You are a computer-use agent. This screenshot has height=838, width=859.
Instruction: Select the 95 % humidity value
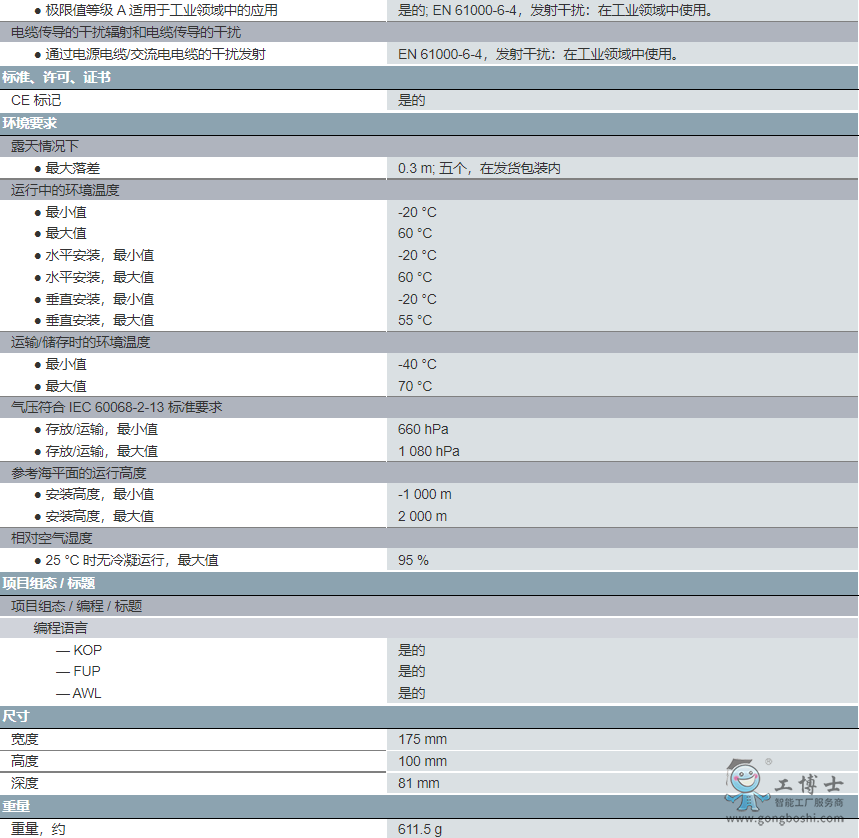[x=413, y=560]
